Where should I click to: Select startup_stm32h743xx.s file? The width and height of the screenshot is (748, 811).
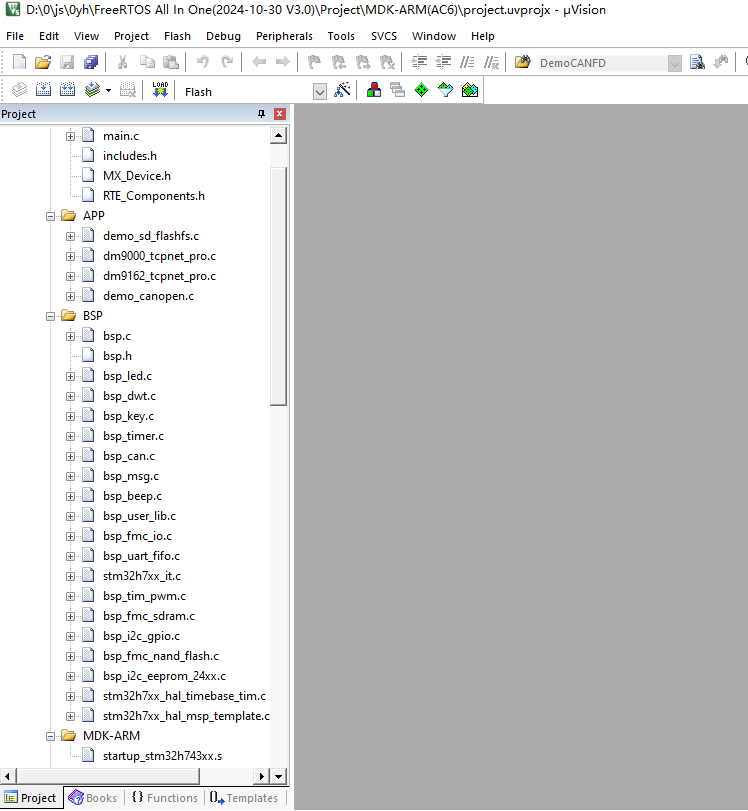pos(162,756)
